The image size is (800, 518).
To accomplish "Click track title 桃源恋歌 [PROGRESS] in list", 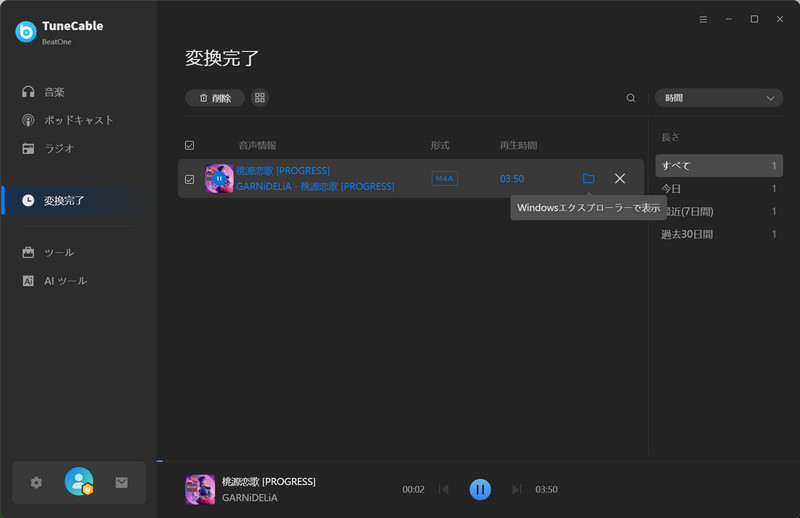I will [x=283, y=171].
